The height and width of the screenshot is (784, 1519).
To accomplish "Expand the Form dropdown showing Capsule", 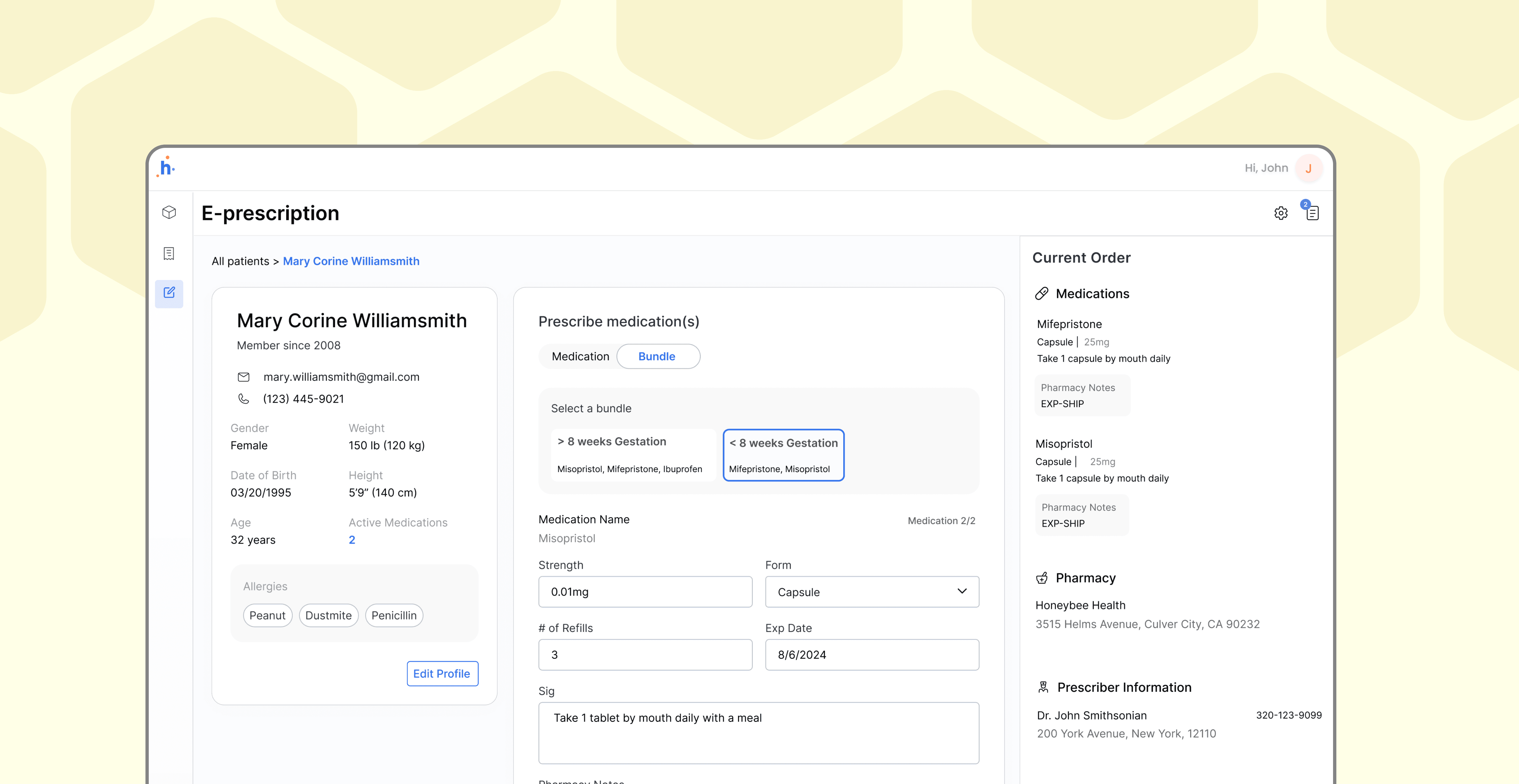I will pos(872,592).
